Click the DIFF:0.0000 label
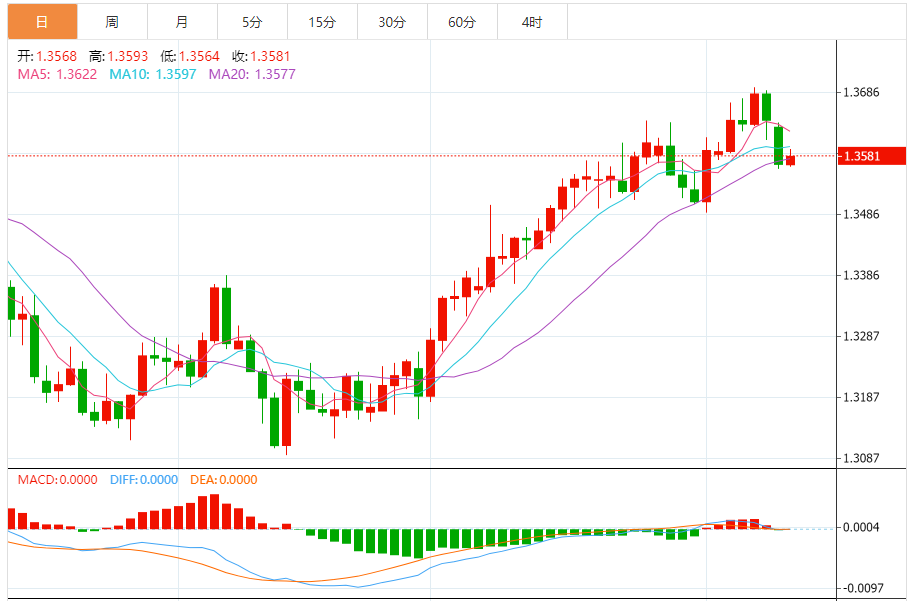916x601 pixels. 144,480
